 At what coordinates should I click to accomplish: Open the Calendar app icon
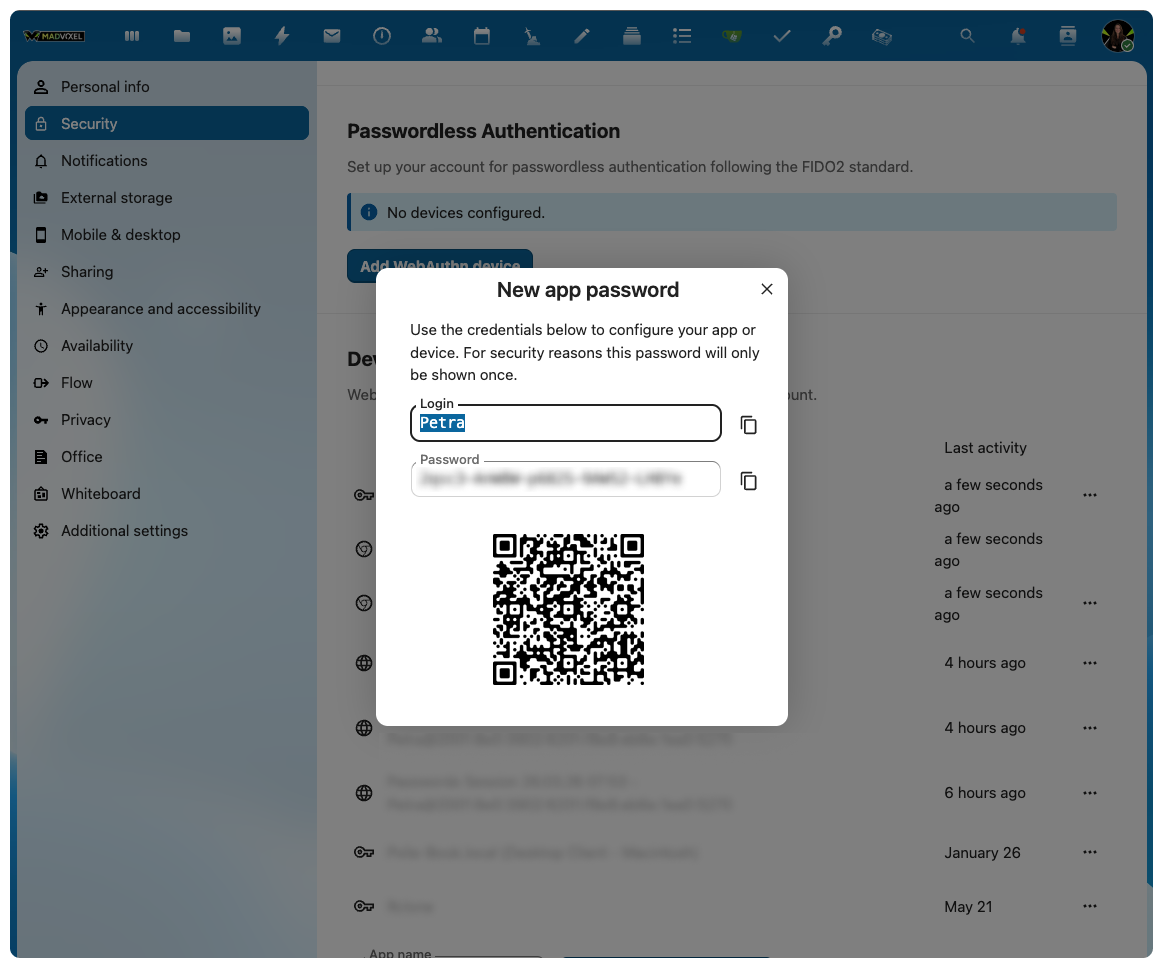pyautogui.click(x=482, y=36)
